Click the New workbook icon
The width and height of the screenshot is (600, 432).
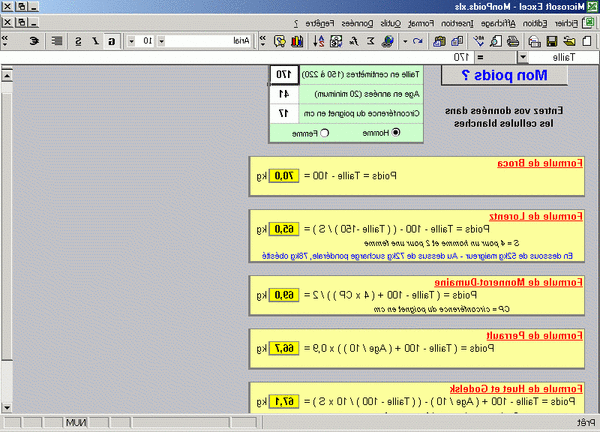[x=587, y=41]
